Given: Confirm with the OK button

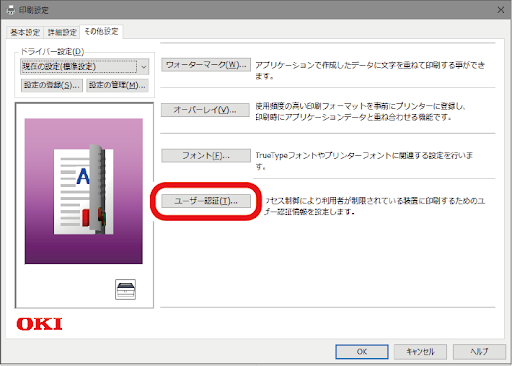Looking at the screenshot, I should tap(362, 352).
